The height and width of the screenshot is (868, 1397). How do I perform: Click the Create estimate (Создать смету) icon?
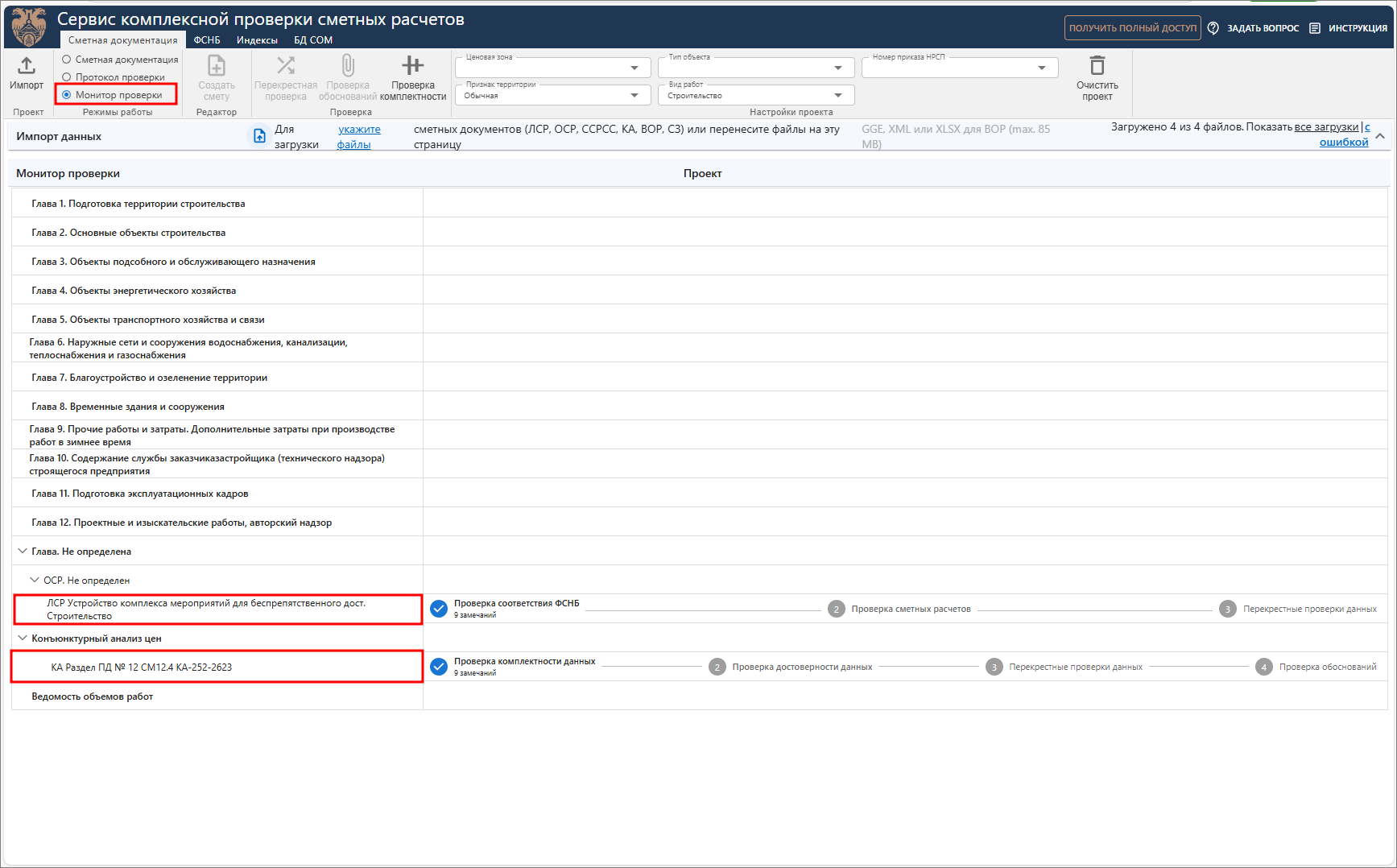click(x=217, y=66)
